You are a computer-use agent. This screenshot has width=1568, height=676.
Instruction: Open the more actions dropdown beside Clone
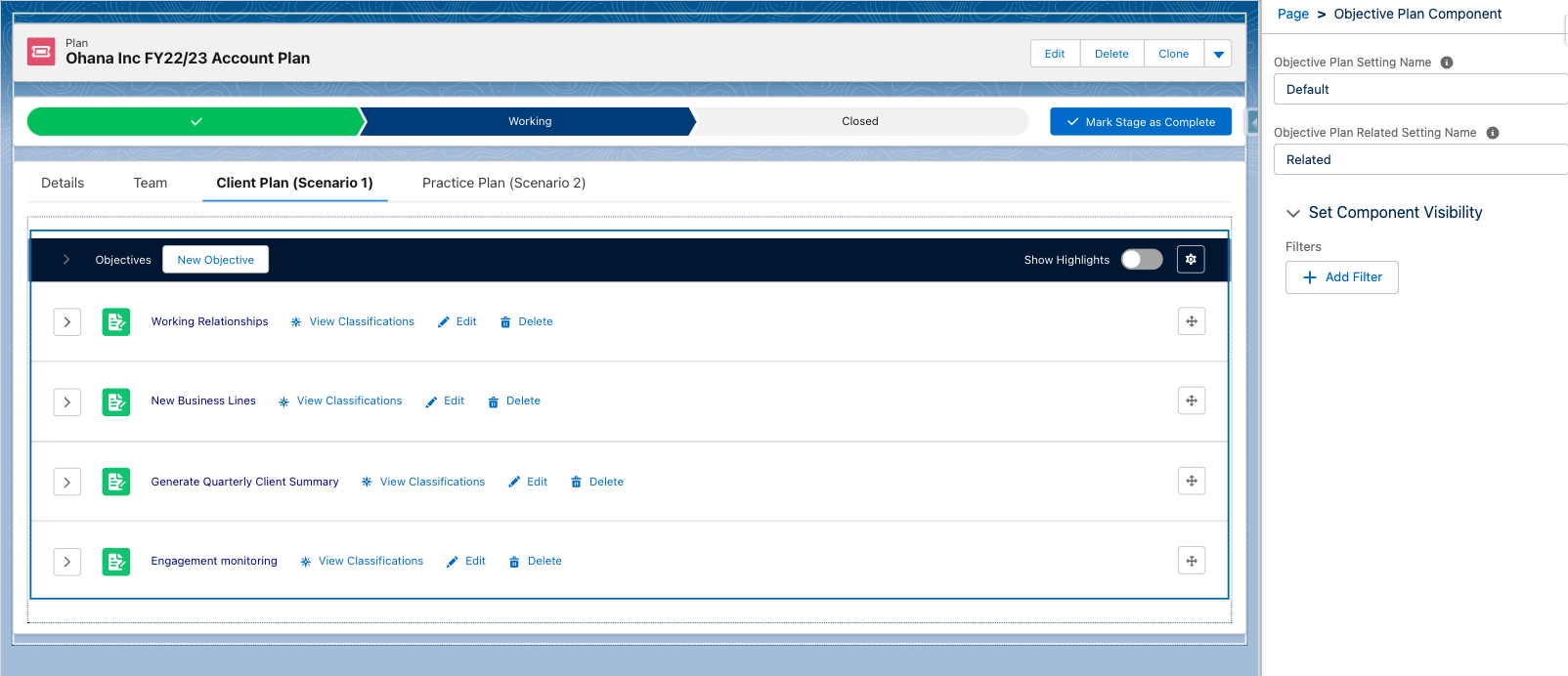point(1218,54)
